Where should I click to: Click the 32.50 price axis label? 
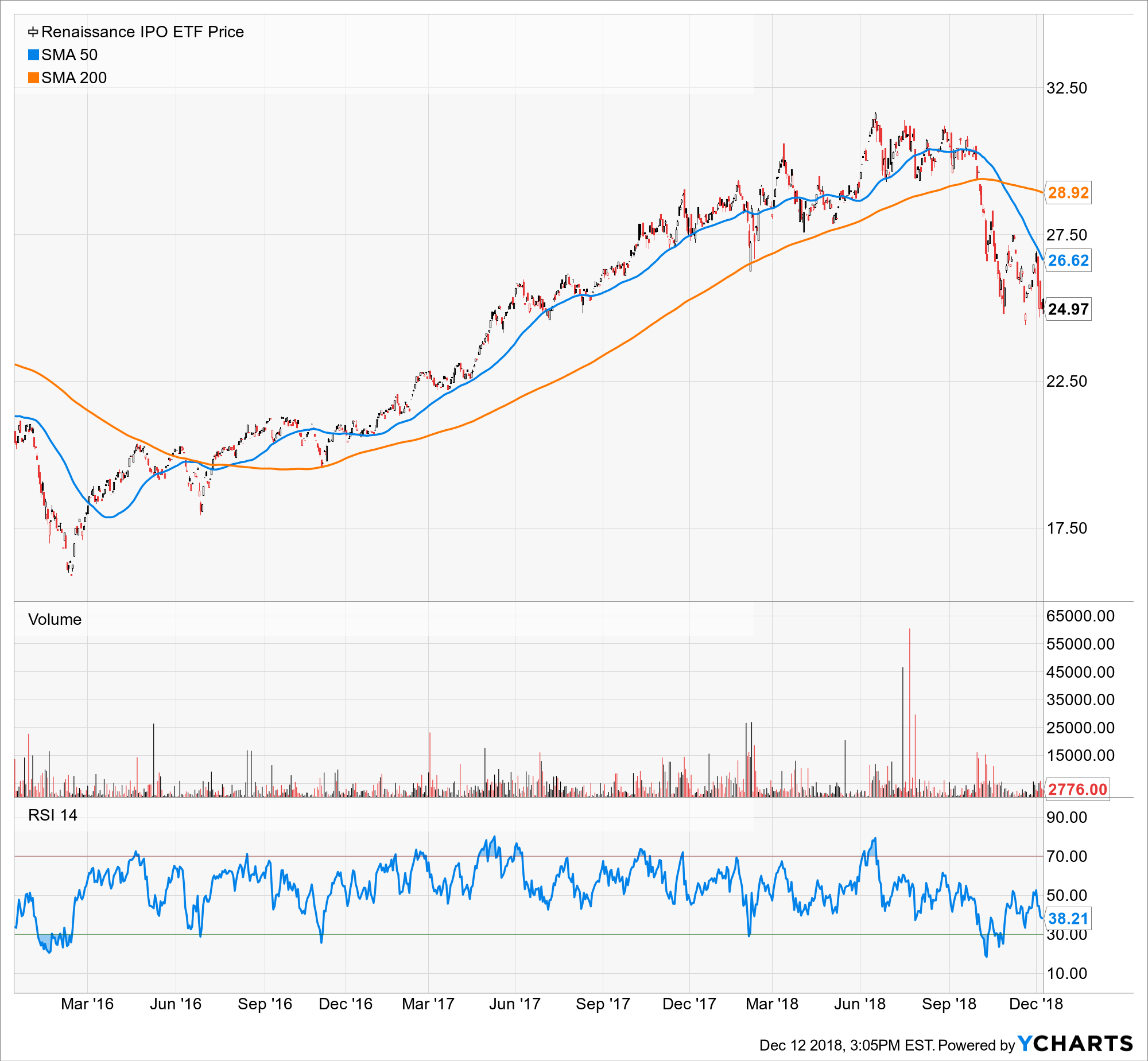point(1066,88)
